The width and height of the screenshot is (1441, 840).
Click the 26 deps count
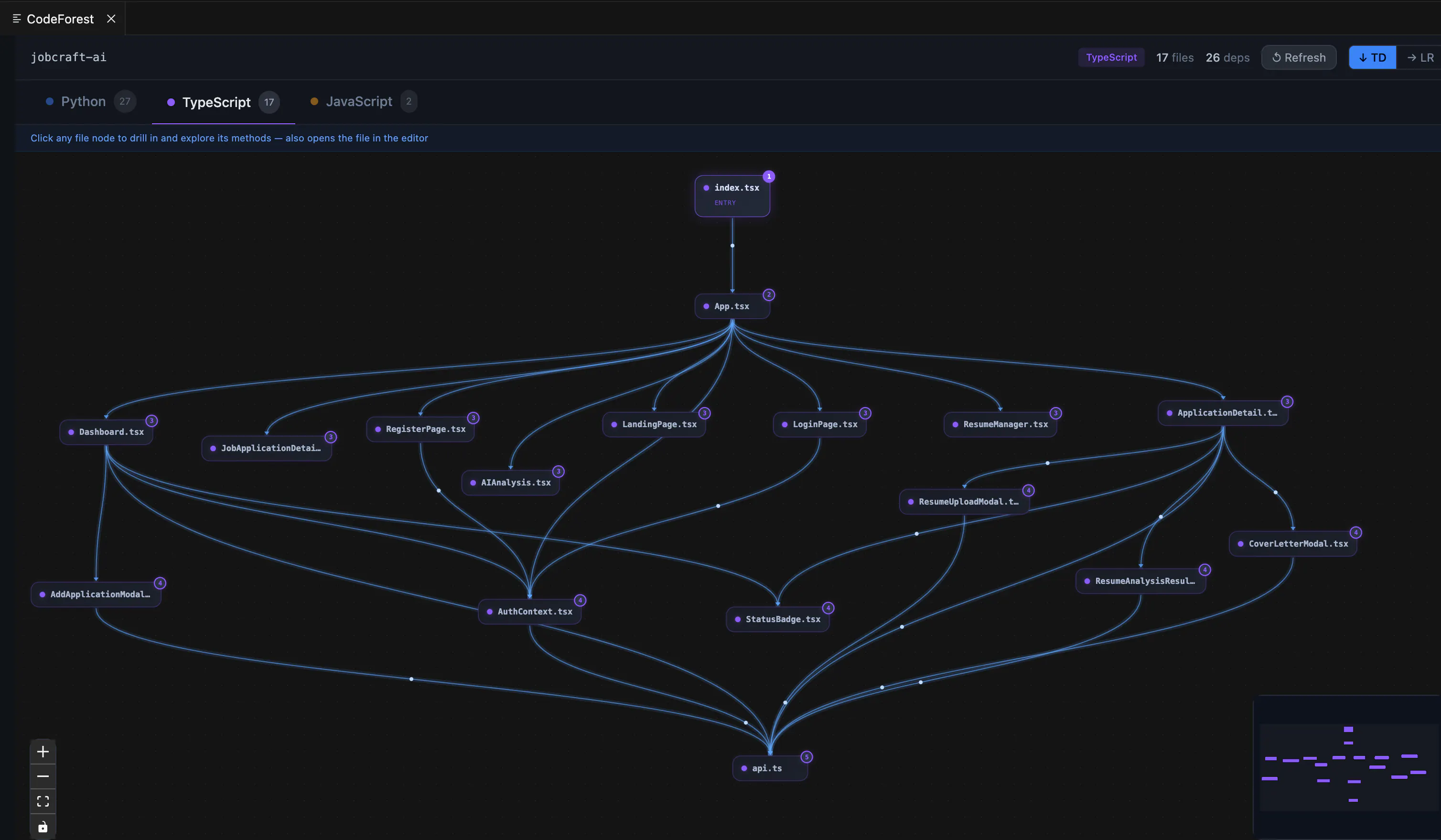(x=1227, y=58)
